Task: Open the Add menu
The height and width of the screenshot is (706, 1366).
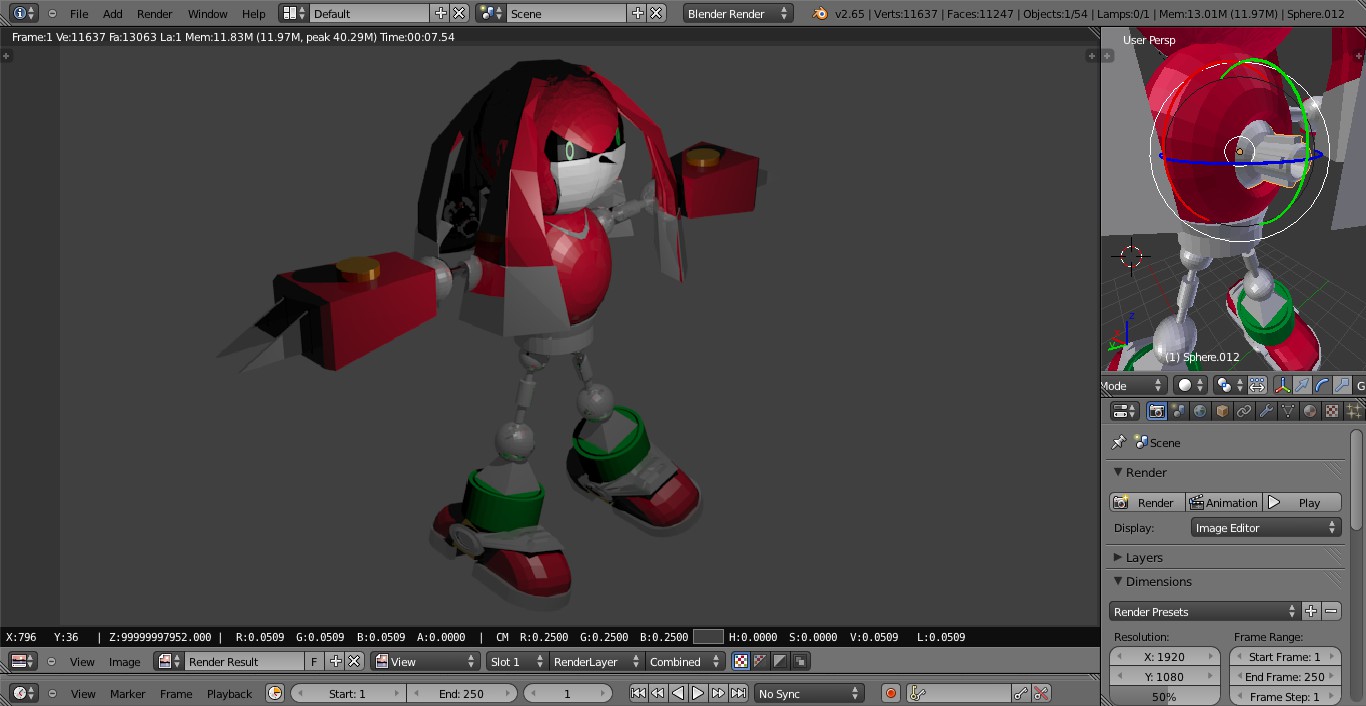Action: pyautogui.click(x=113, y=13)
